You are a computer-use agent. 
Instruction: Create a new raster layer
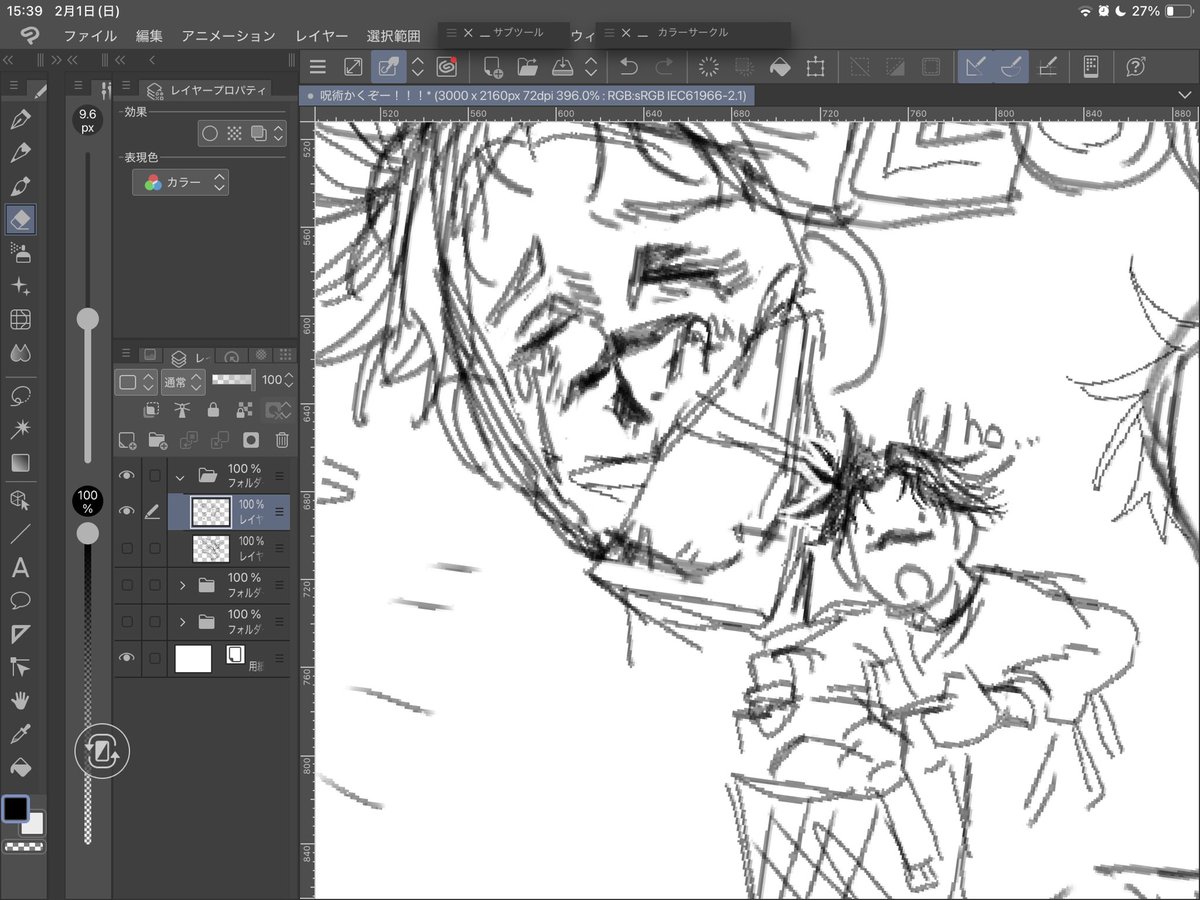coord(126,439)
